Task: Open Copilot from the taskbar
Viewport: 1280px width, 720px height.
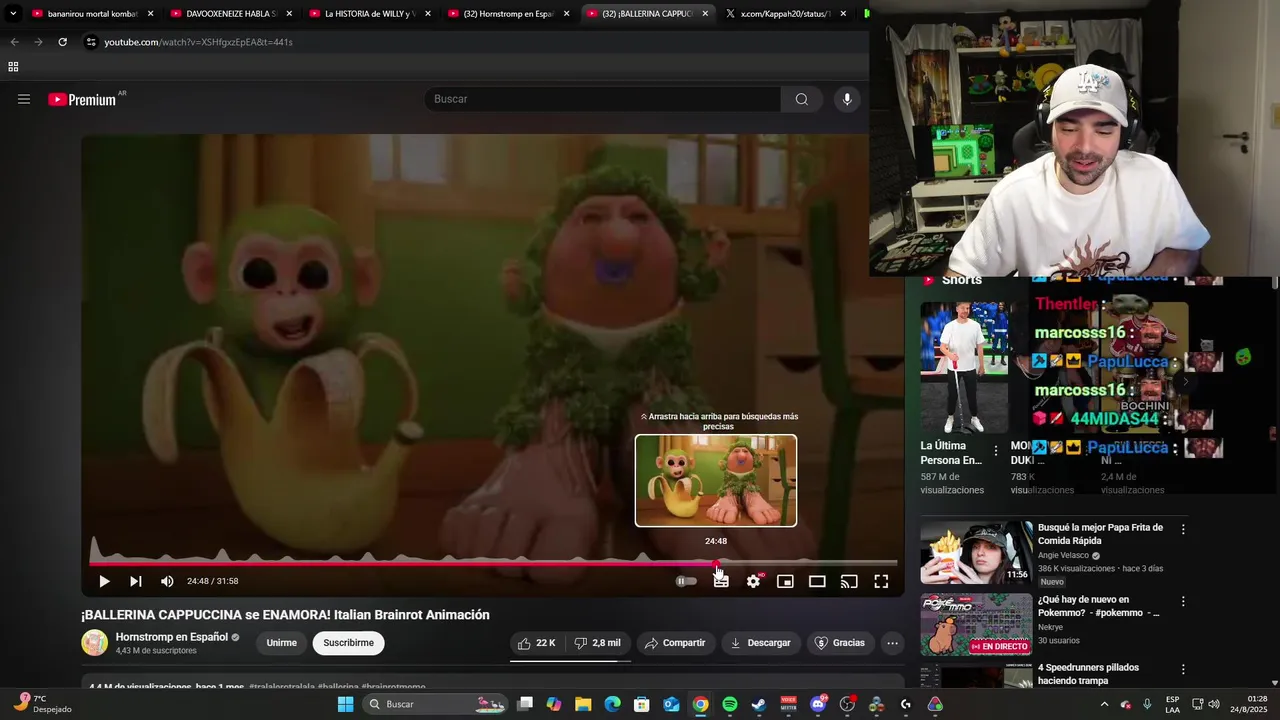Action: click(x=554, y=704)
